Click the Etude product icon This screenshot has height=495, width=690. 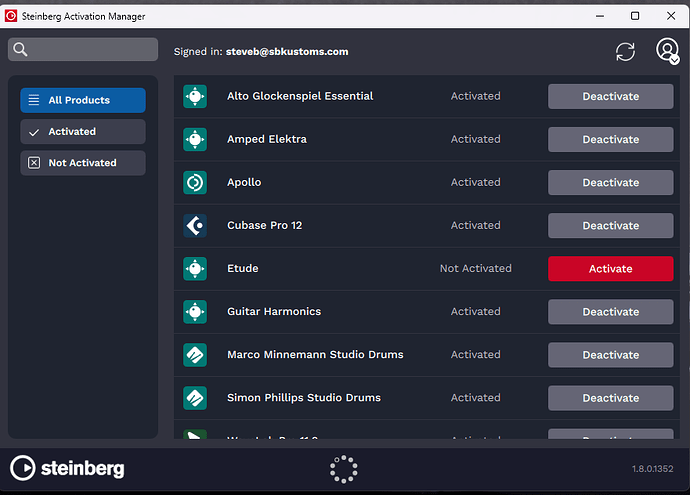coord(195,269)
